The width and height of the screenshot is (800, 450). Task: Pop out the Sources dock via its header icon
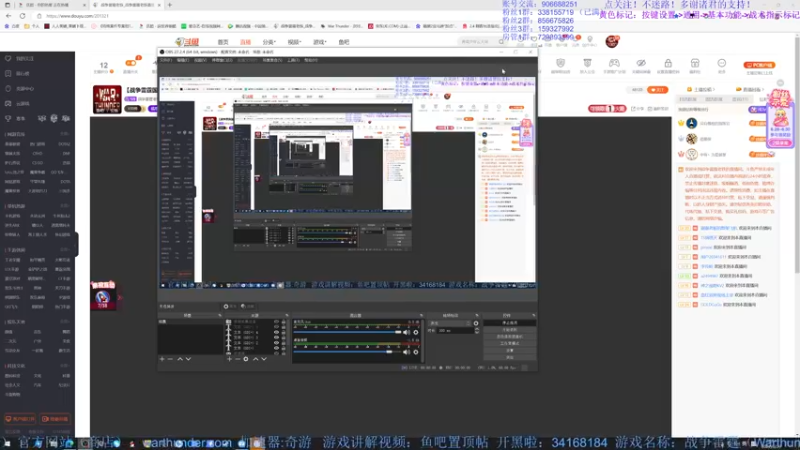(287, 315)
